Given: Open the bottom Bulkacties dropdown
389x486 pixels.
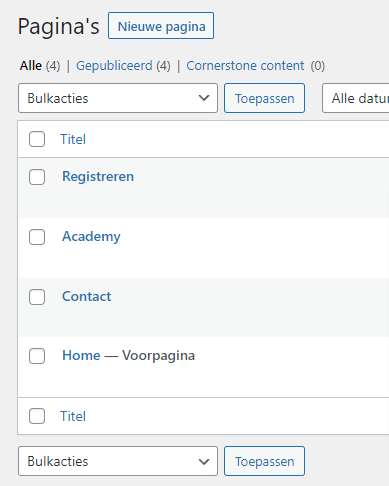Looking at the screenshot, I should coord(118,461).
